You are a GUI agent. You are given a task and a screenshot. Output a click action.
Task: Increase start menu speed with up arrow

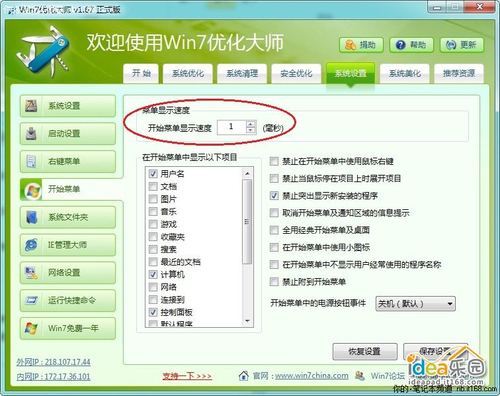(250, 124)
